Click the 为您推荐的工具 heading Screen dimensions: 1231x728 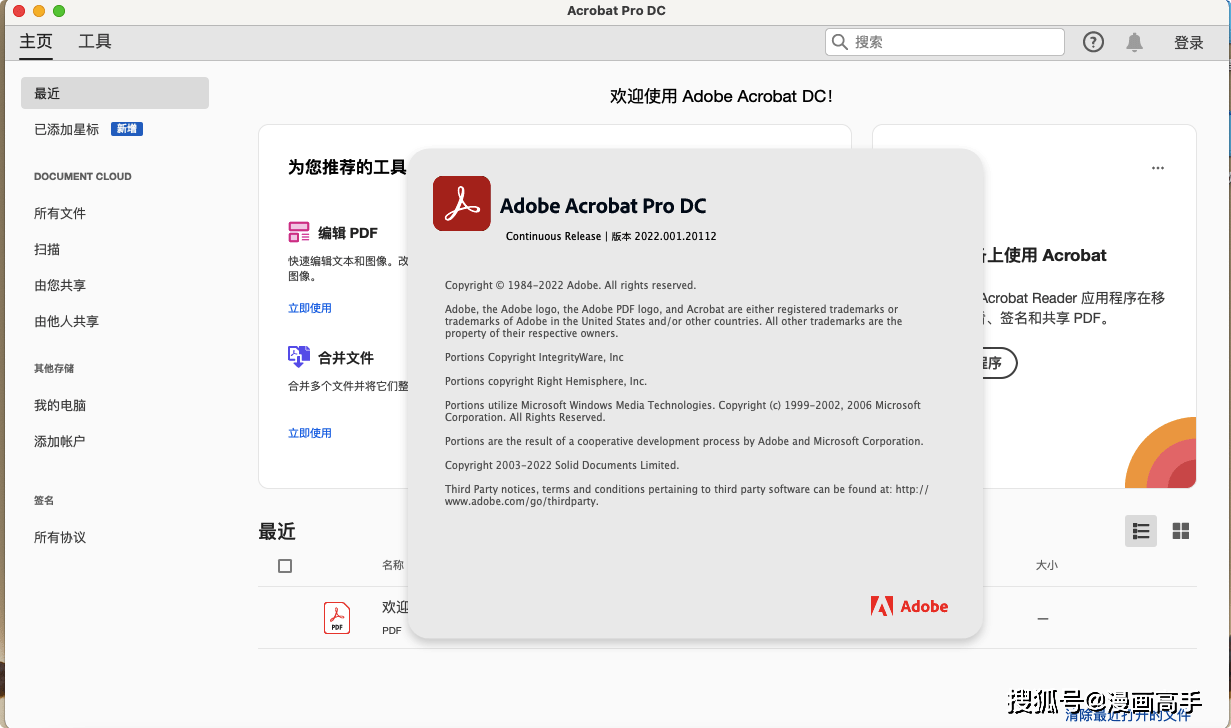click(x=347, y=167)
